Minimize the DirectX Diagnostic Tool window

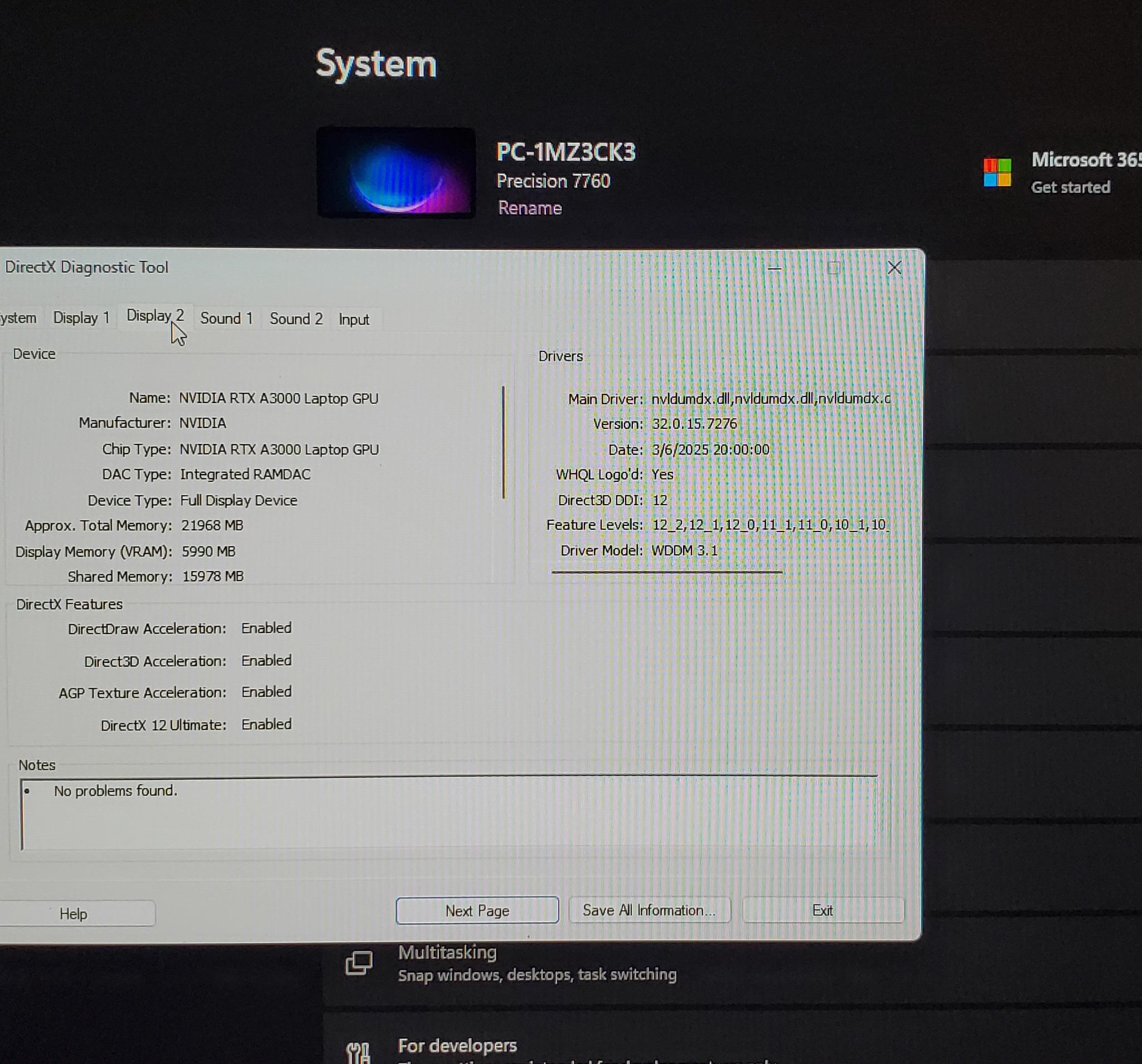coord(775,268)
